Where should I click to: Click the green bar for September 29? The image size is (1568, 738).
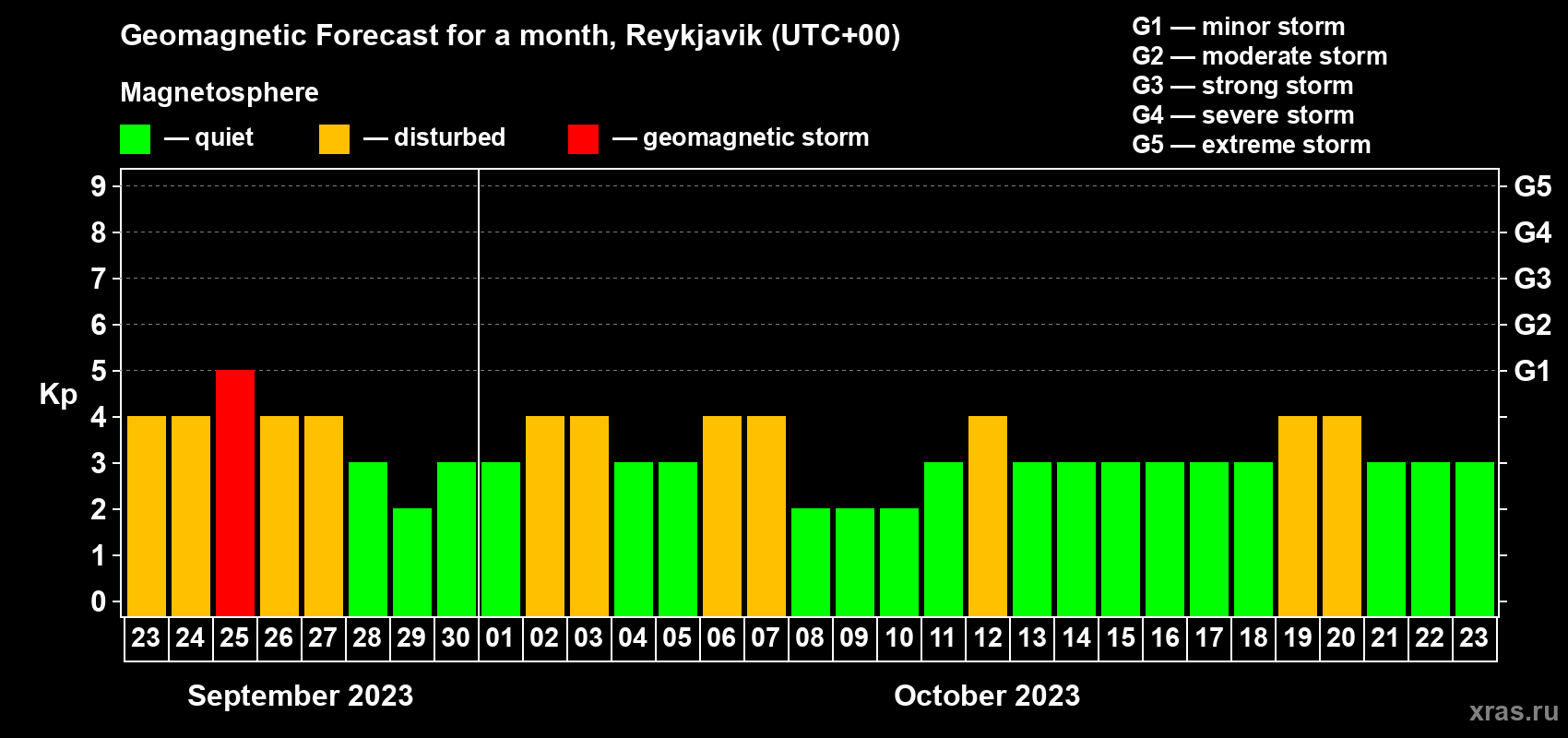[412, 562]
